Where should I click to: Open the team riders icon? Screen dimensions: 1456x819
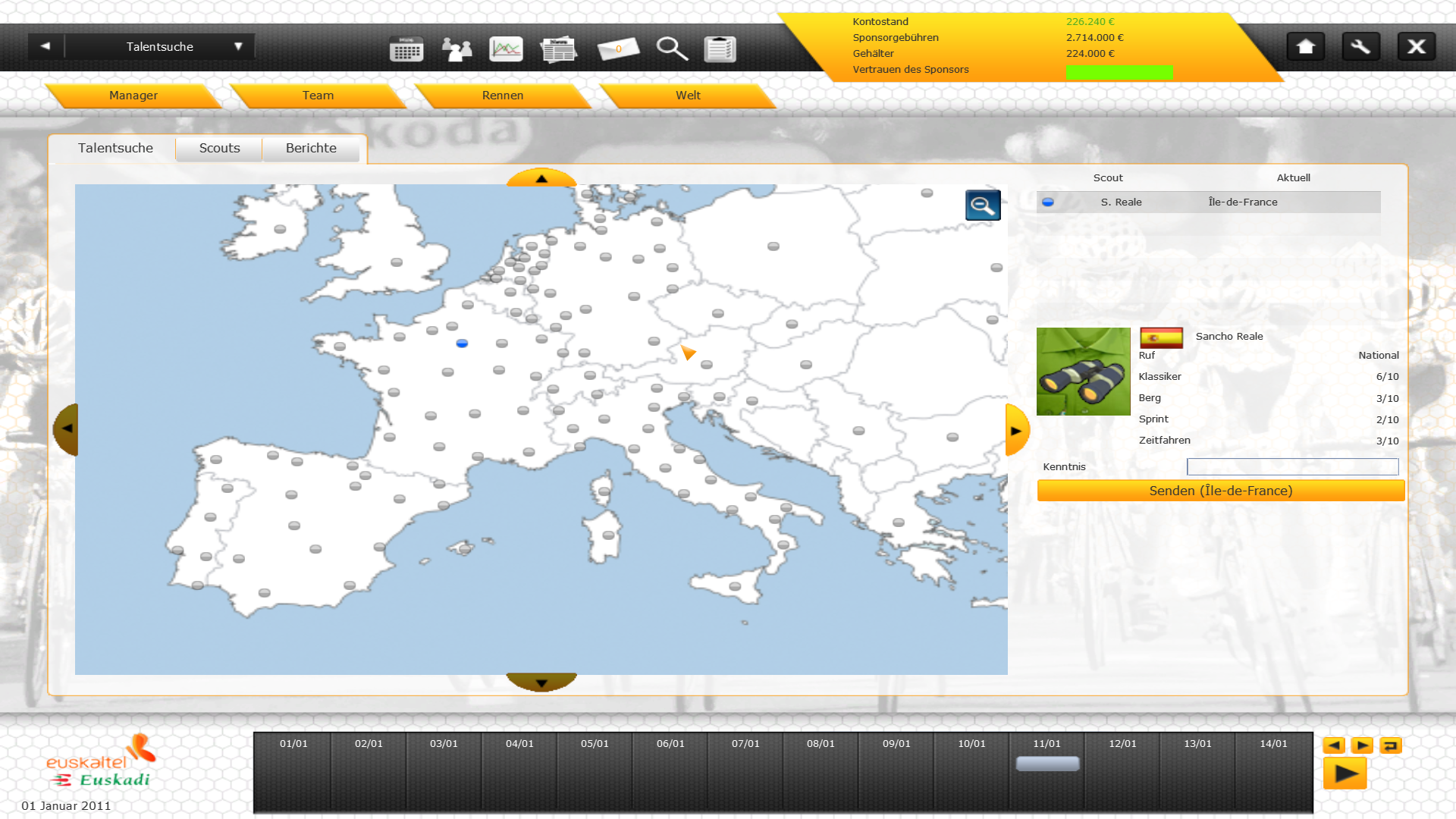coord(457,49)
